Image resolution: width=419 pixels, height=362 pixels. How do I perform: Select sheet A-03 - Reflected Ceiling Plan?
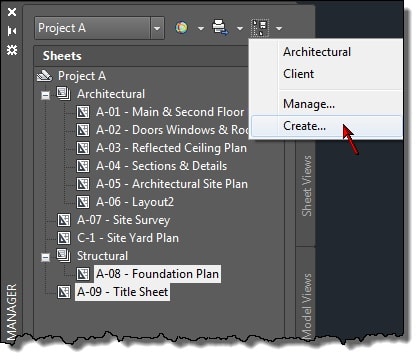coord(171,148)
